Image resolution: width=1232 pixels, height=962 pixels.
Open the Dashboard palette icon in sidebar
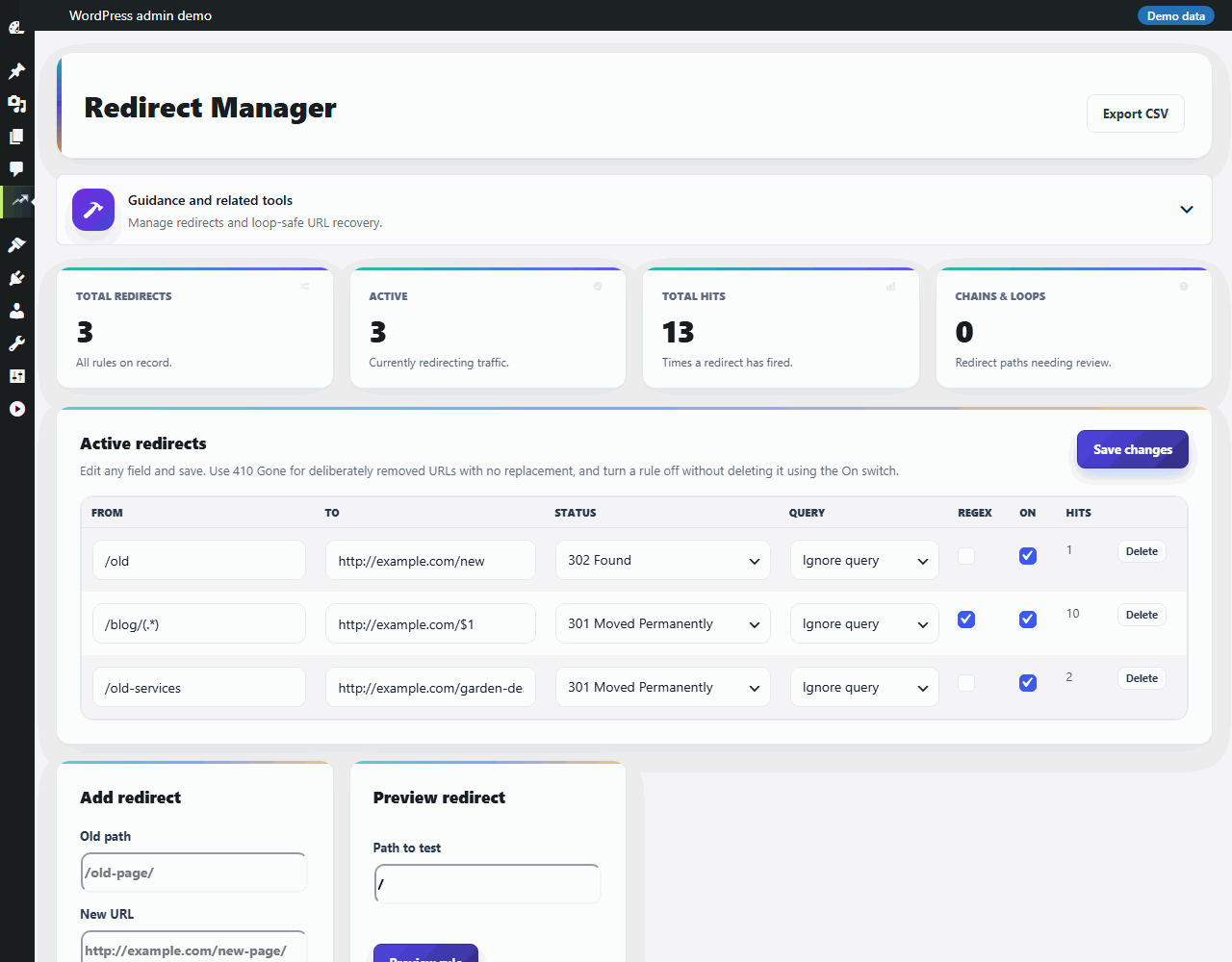coord(16,28)
